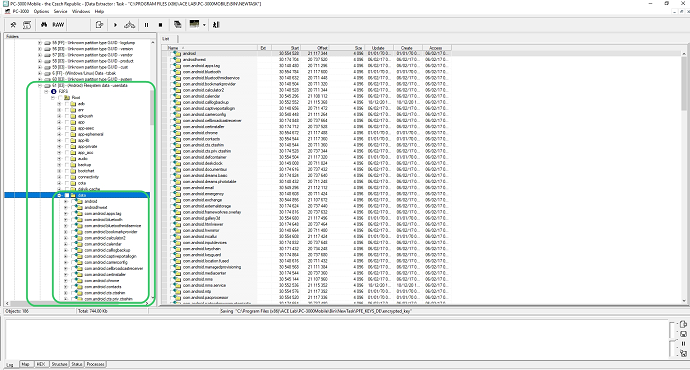Image resolution: width=690 pixels, height=370 pixels.
Task: Click the second toolbar icon next to the tools icon
Action: pyautogui.click(x=27, y=25)
